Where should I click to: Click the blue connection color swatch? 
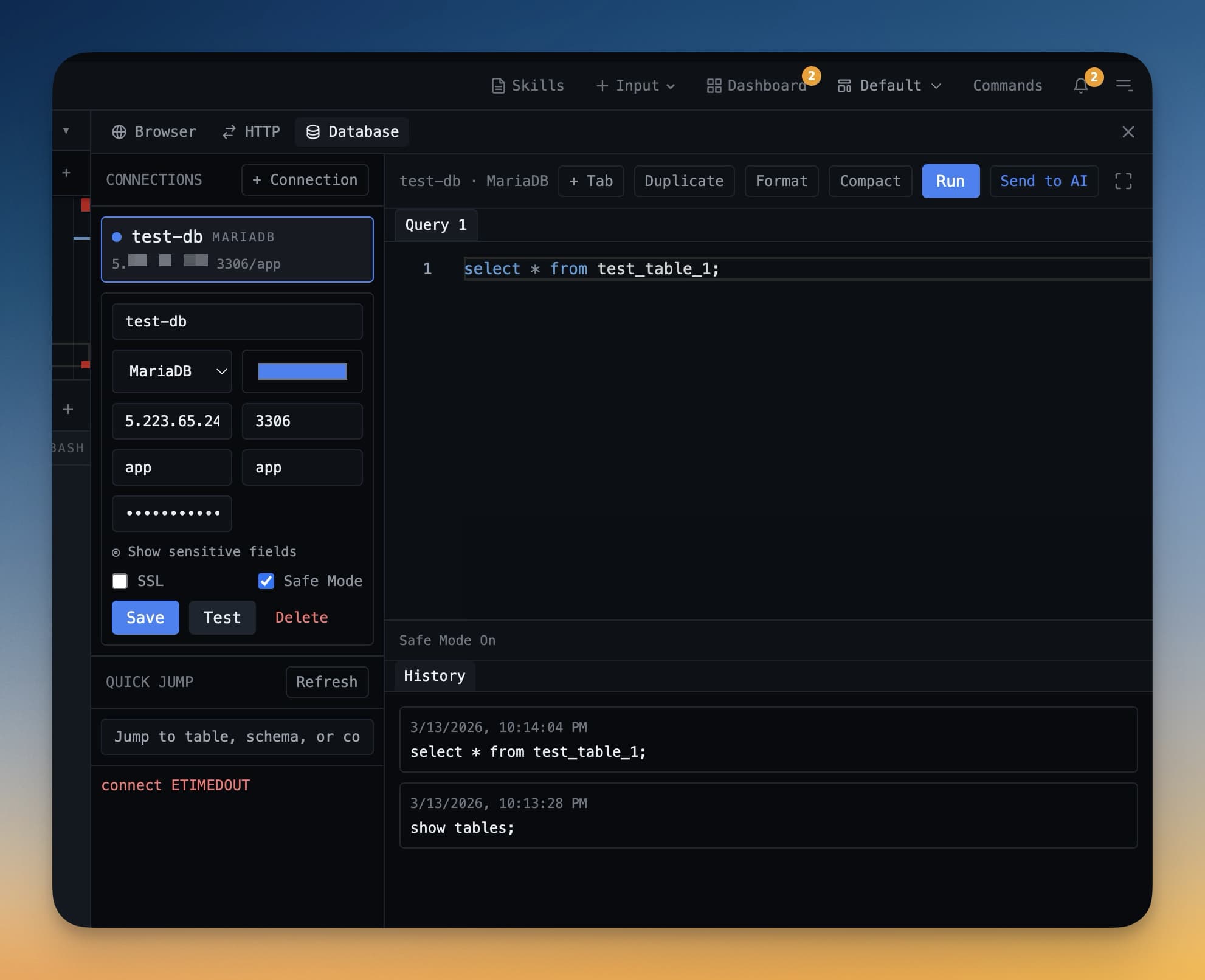pyautogui.click(x=302, y=371)
